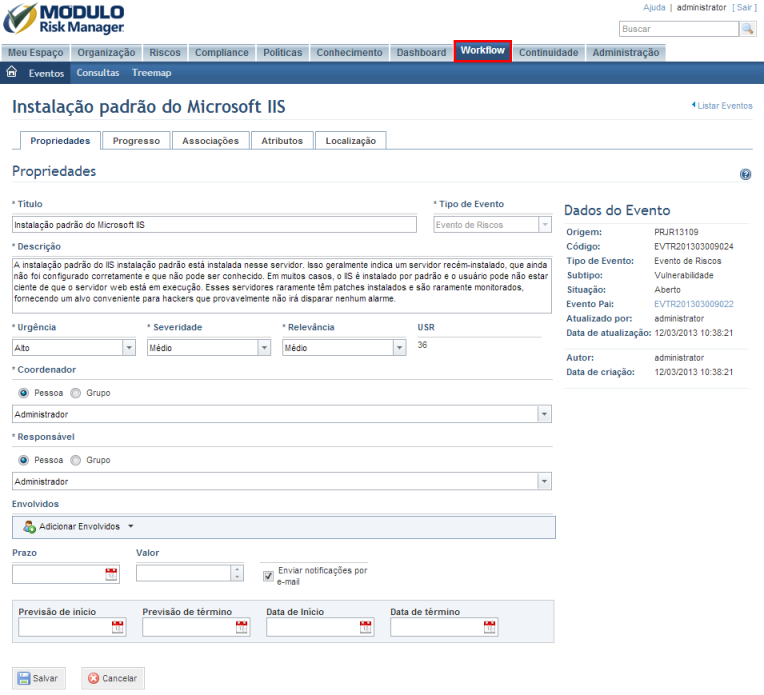The width and height of the screenshot is (764, 695).
Task: Click into the Título text field
Action: 214,225
